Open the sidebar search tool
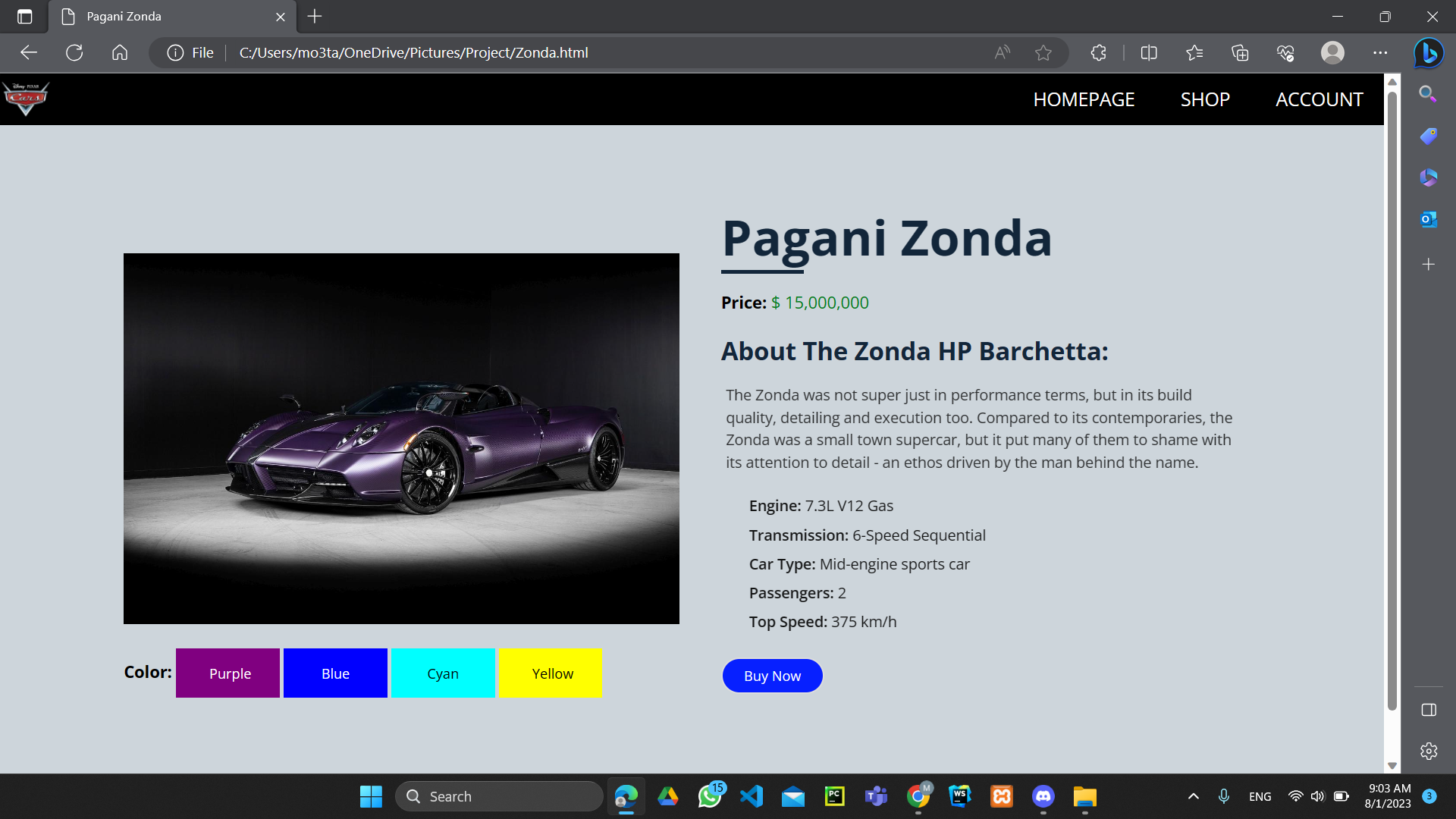The width and height of the screenshot is (1456, 819). click(1428, 94)
